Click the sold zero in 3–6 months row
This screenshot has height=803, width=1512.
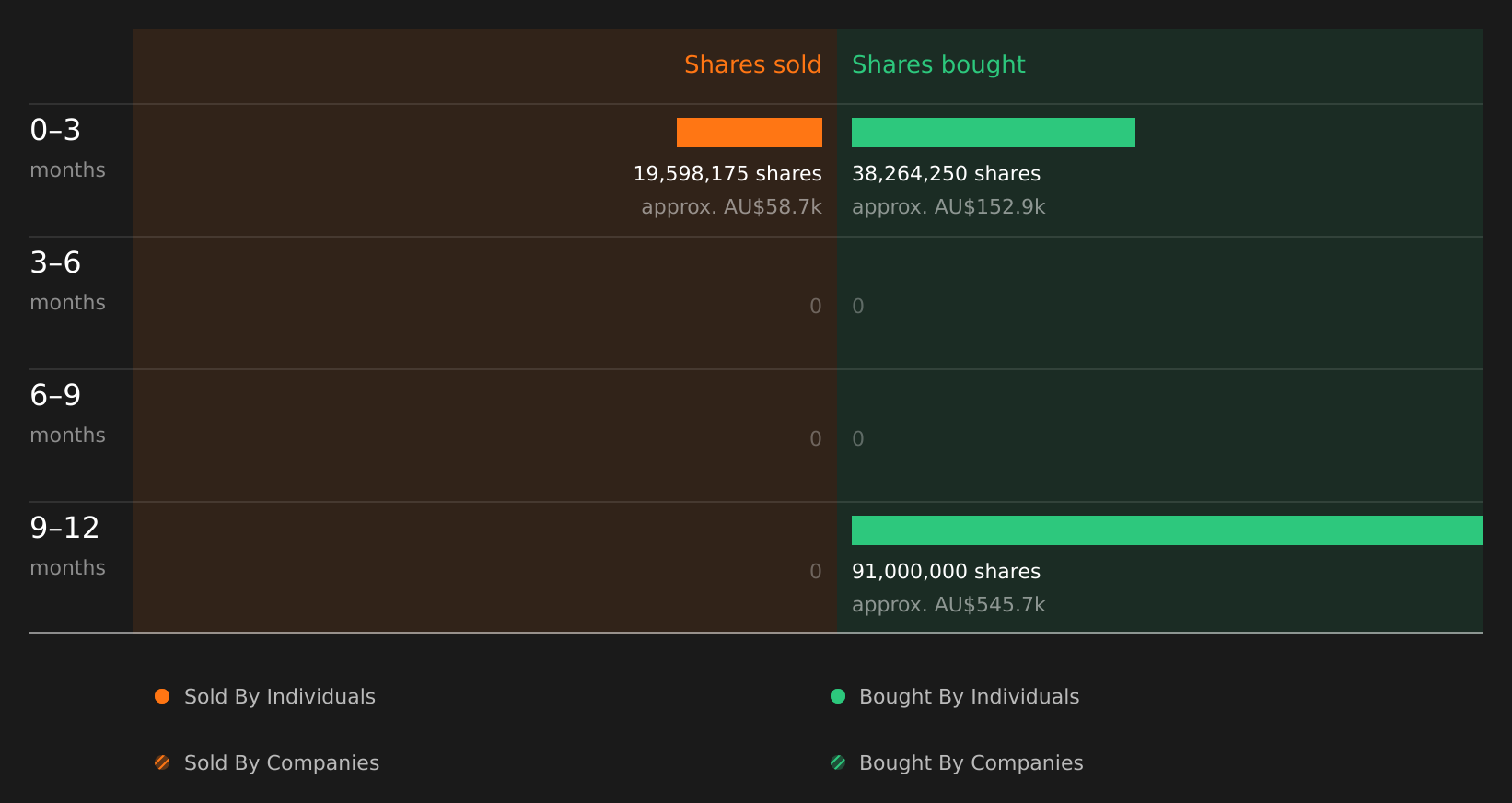click(816, 307)
